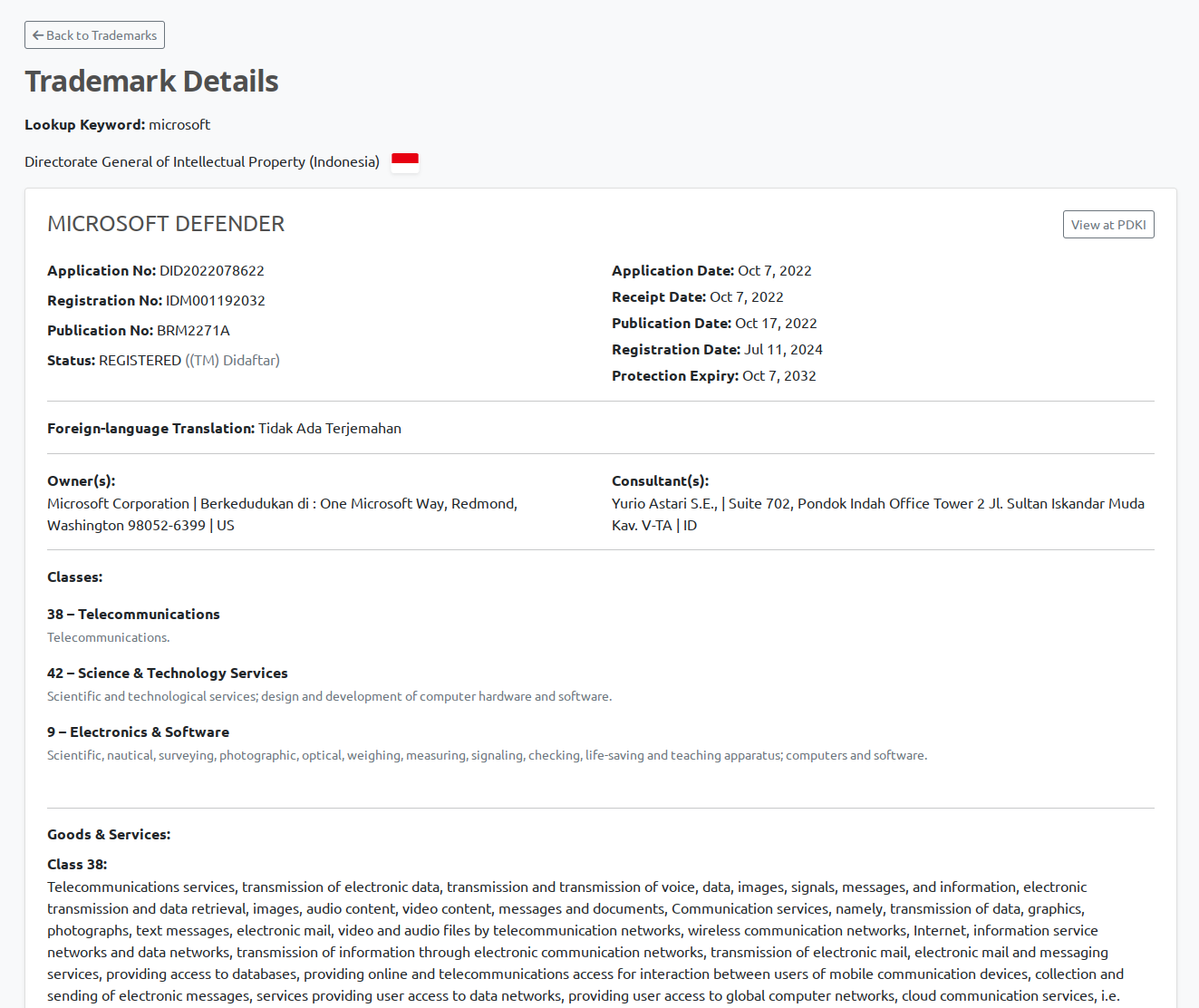This screenshot has width=1199, height=1008.
Task: Click class heading 38 – Telecommunications
Action: (x=133, y=615)
